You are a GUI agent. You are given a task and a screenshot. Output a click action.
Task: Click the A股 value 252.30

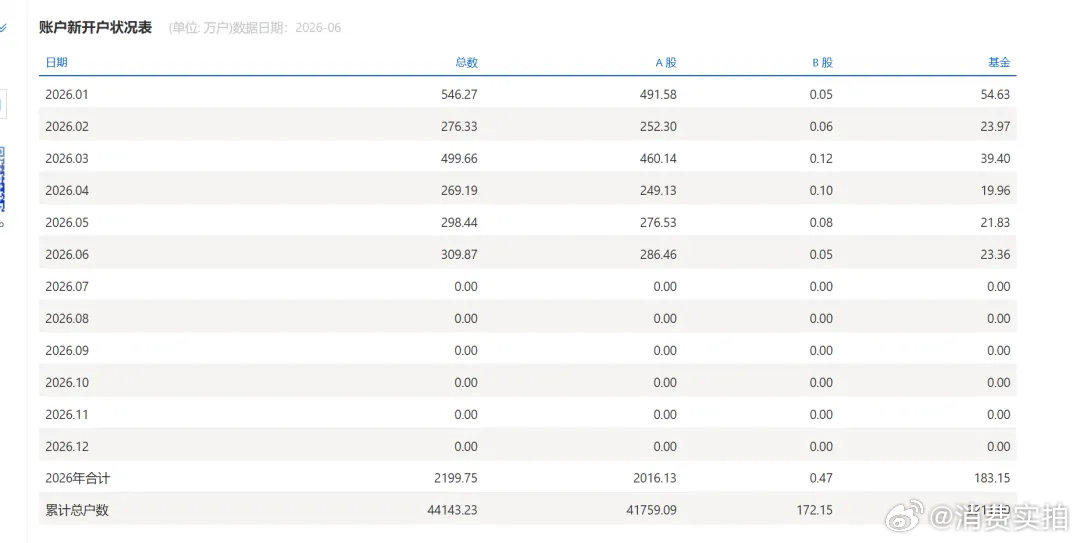pyautogui.click(x=658, y=126)
